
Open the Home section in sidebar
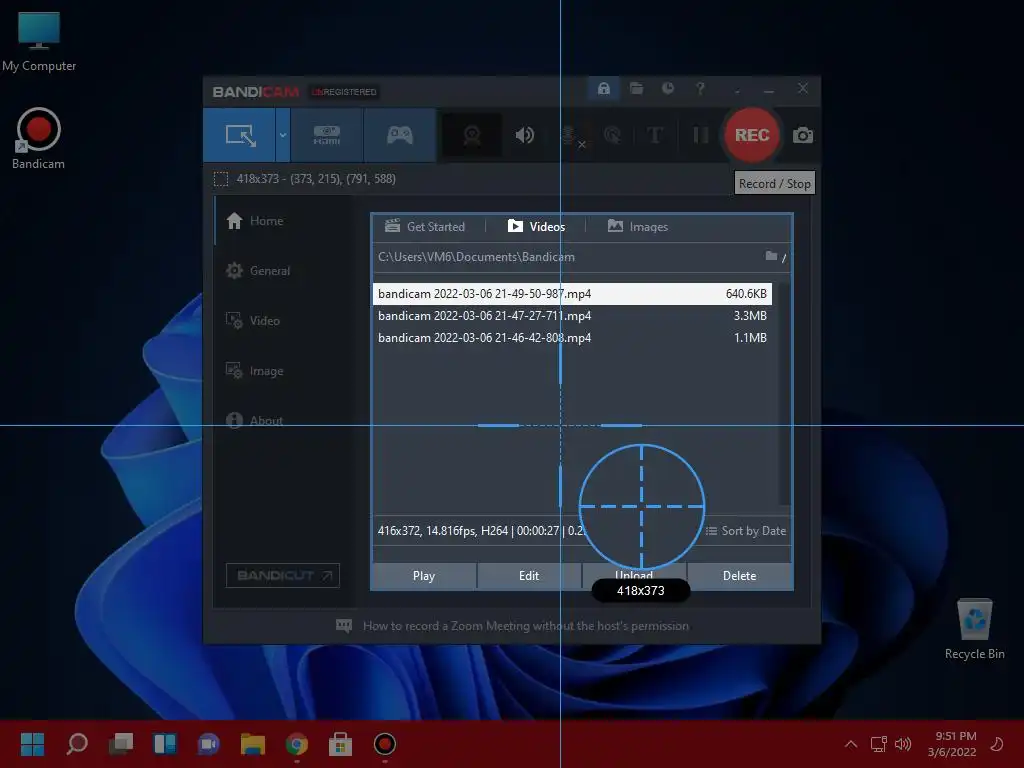point(255,221)
